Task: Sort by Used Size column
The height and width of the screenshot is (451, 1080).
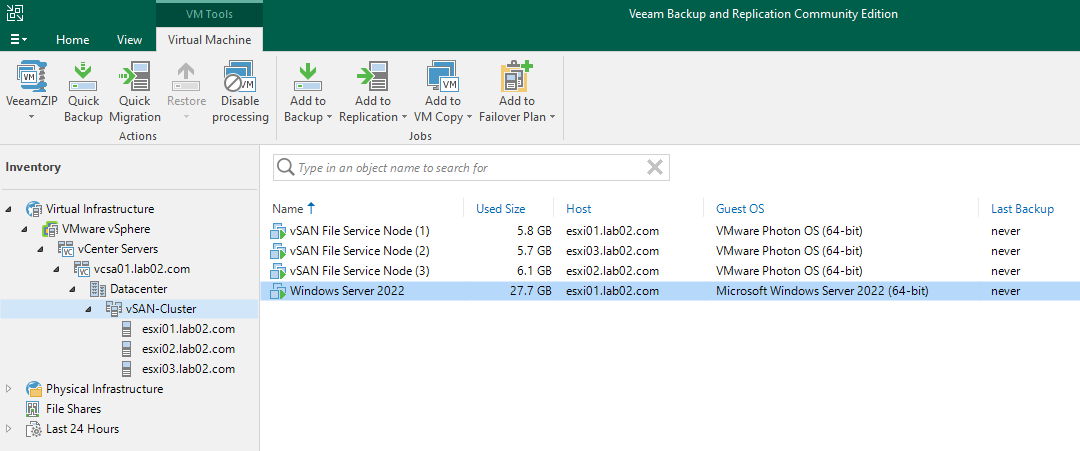Action: [501, 209]
